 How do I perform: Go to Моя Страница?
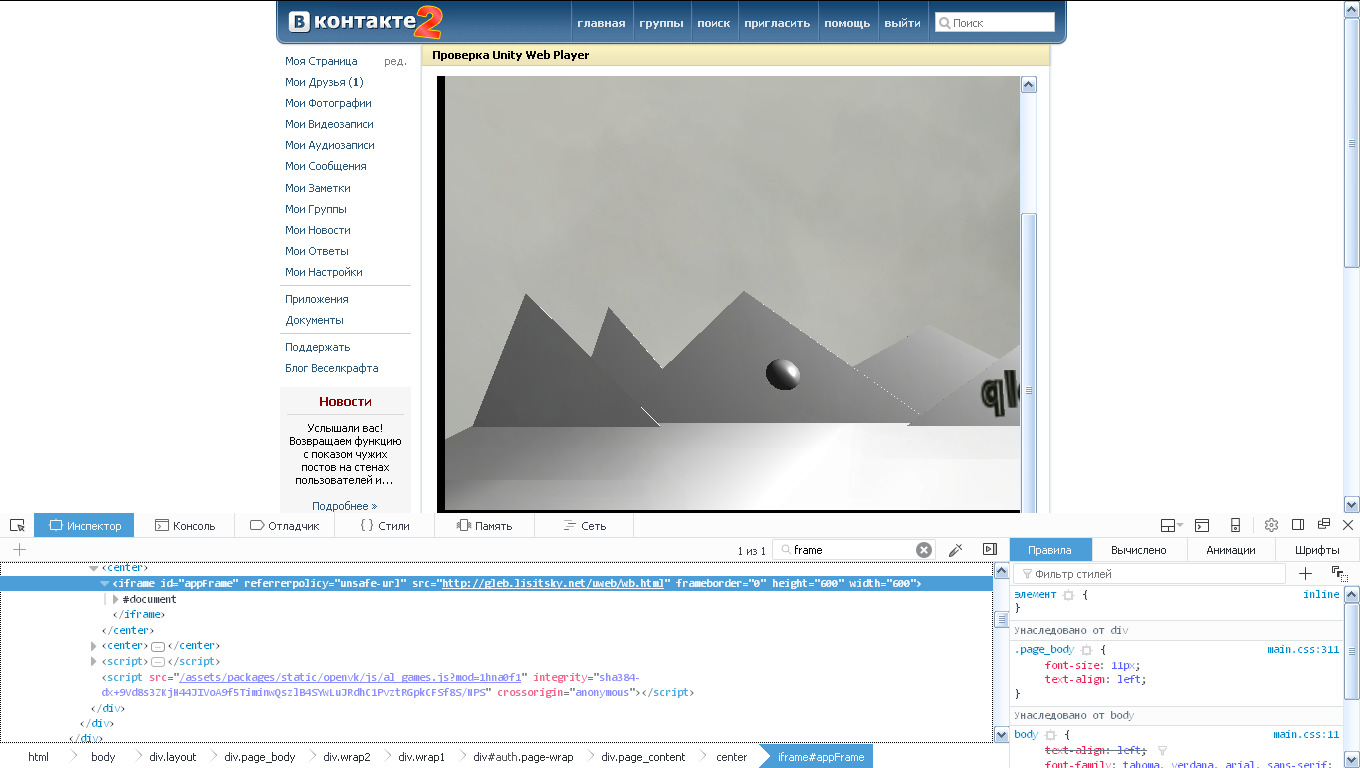(321, 61)
